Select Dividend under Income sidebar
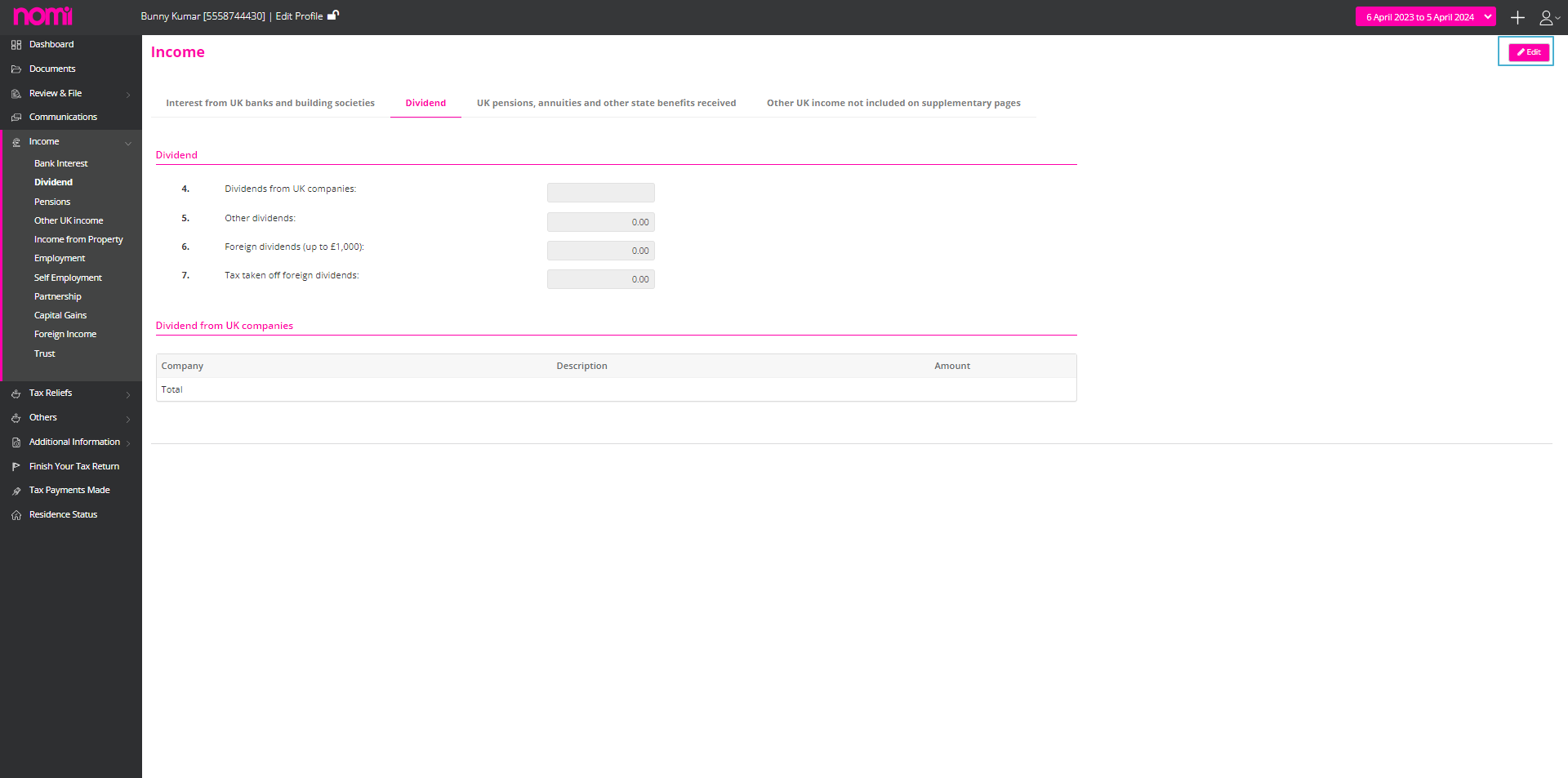The image size is (1568, 778). 53,183
